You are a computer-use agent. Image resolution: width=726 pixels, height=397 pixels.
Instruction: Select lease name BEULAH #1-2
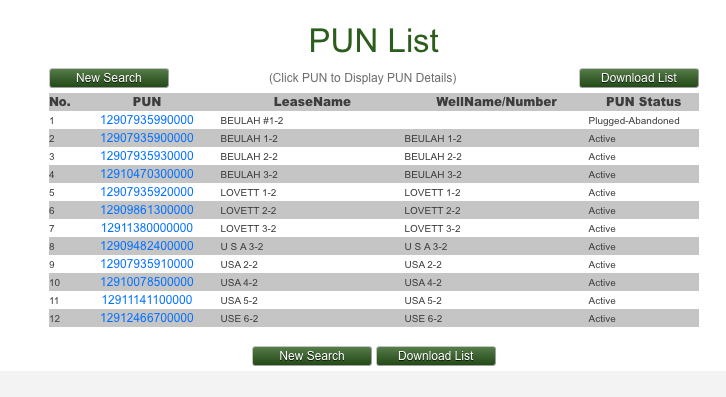252,121
